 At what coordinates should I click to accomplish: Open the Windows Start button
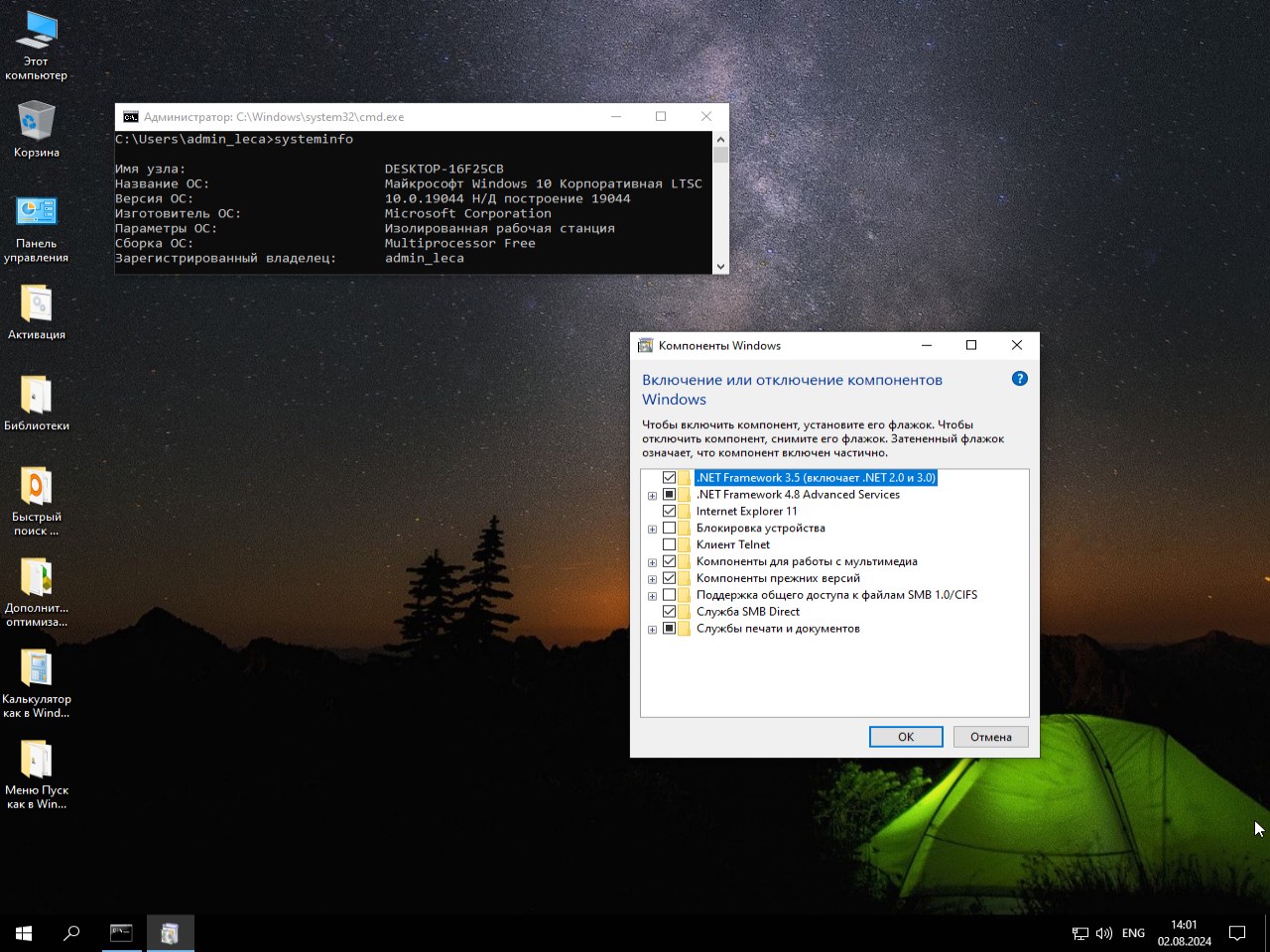24,933
